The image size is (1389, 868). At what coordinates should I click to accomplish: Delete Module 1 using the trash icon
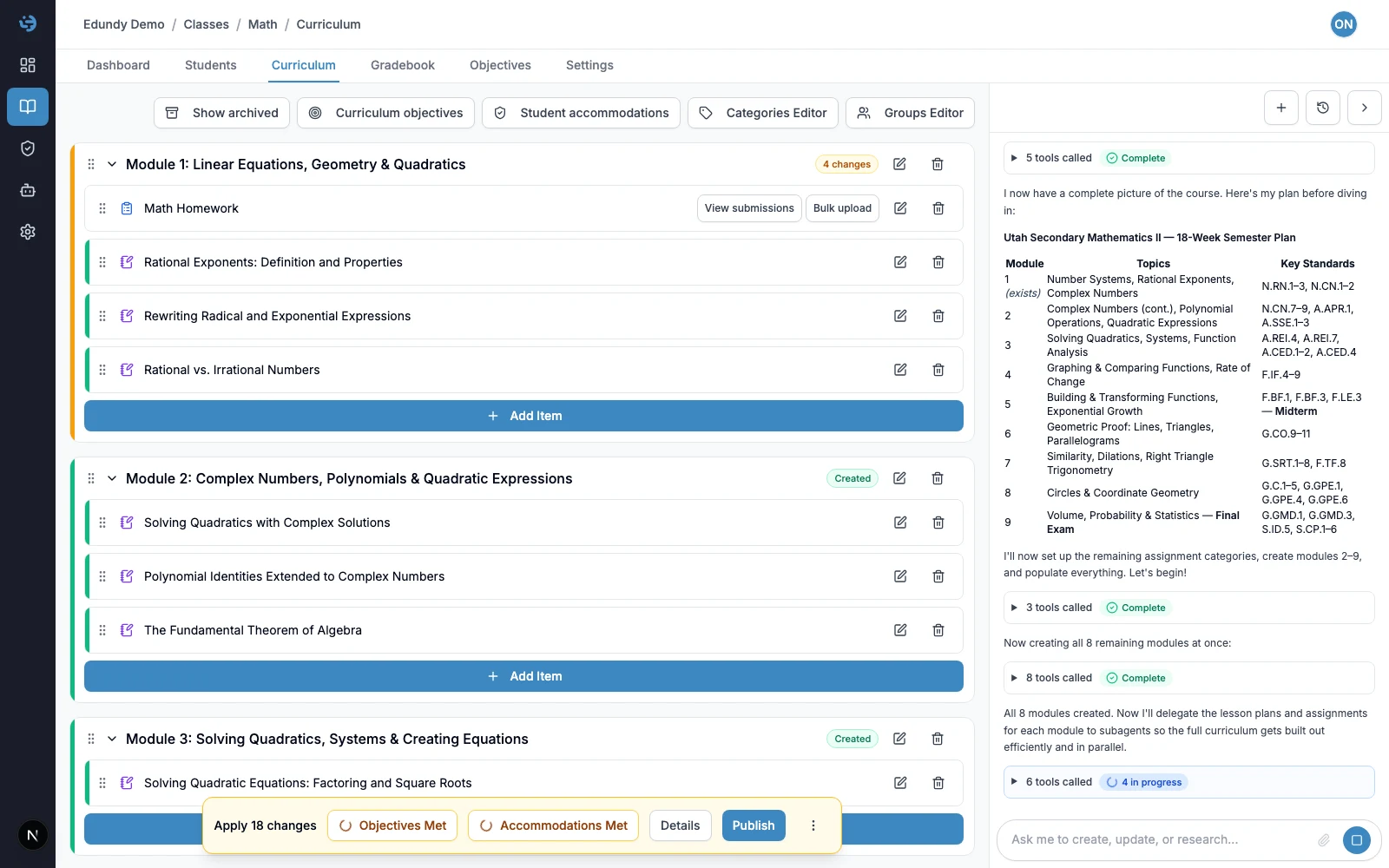coord(938,164)
